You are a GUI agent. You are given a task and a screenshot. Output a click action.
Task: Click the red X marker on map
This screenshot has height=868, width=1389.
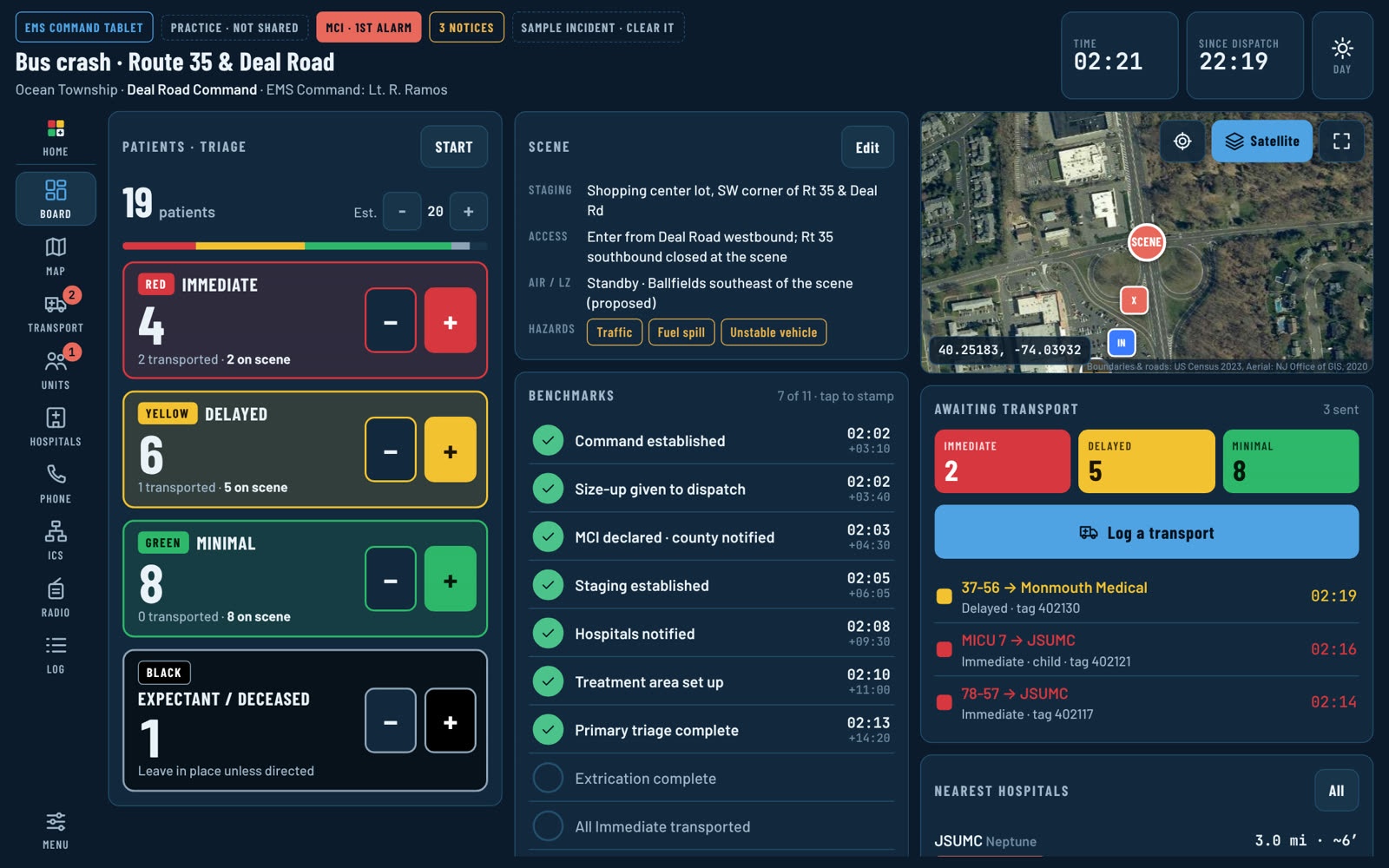click(x=1134, y=300)
